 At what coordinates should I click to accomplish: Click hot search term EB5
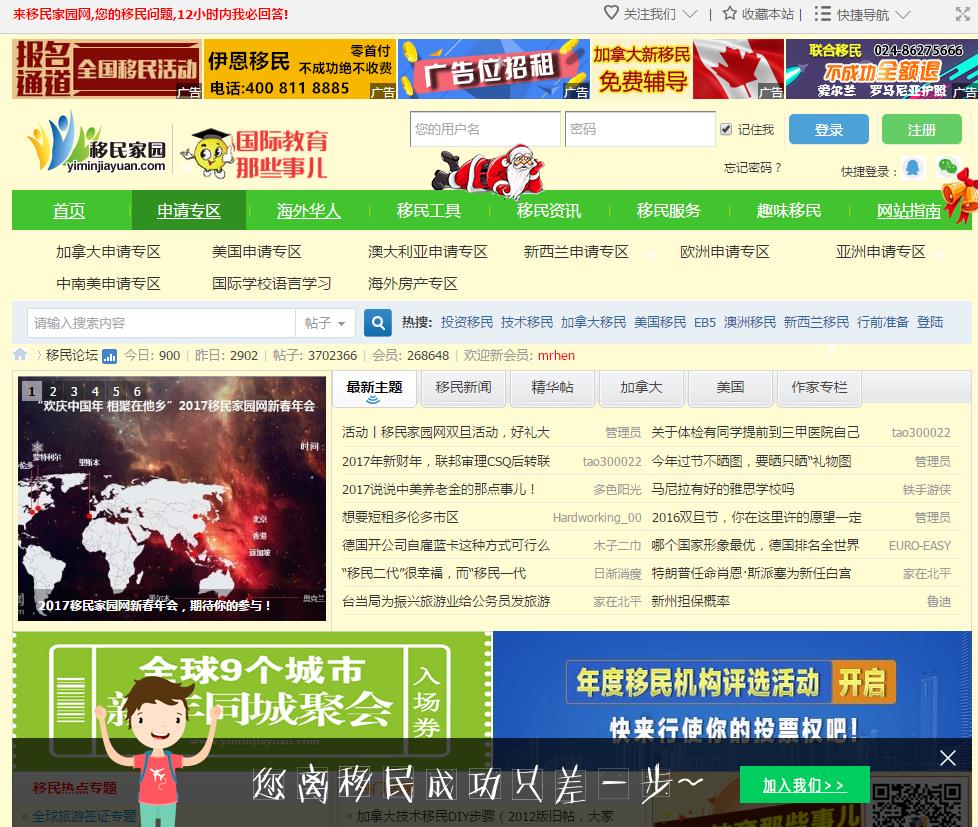705,322
